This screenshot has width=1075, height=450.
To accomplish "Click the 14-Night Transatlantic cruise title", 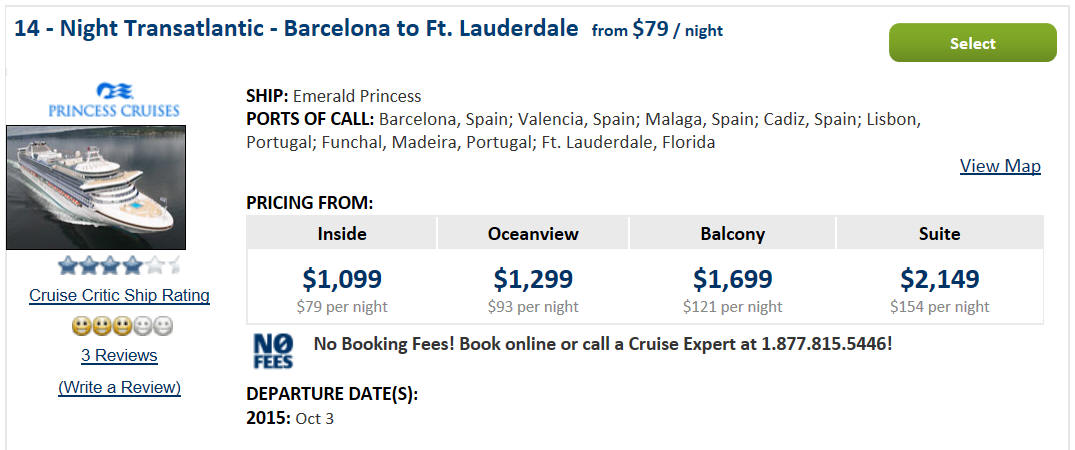I will [296, 29].
